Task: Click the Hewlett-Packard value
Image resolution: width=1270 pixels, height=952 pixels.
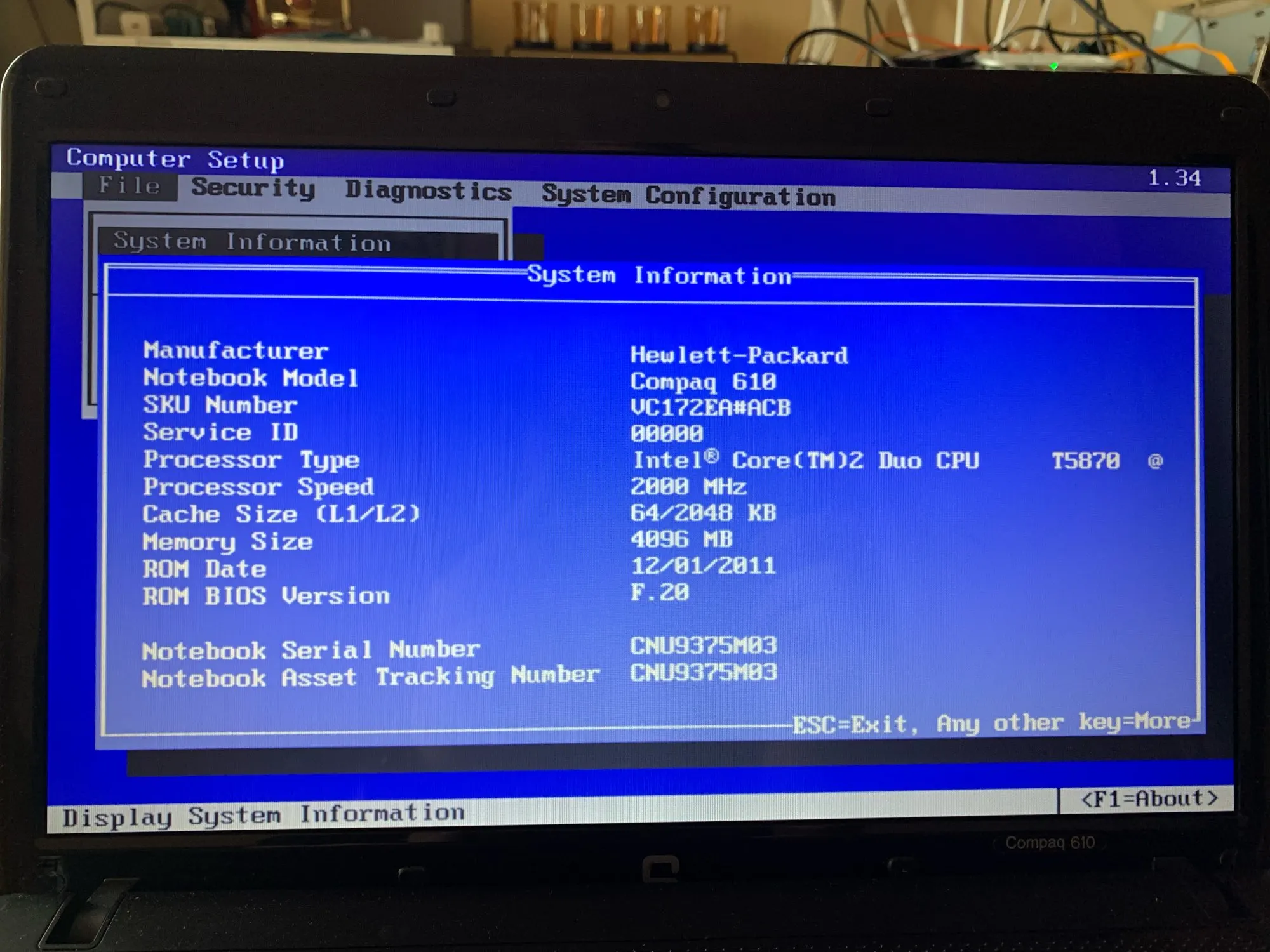Action: pos(739,355)
